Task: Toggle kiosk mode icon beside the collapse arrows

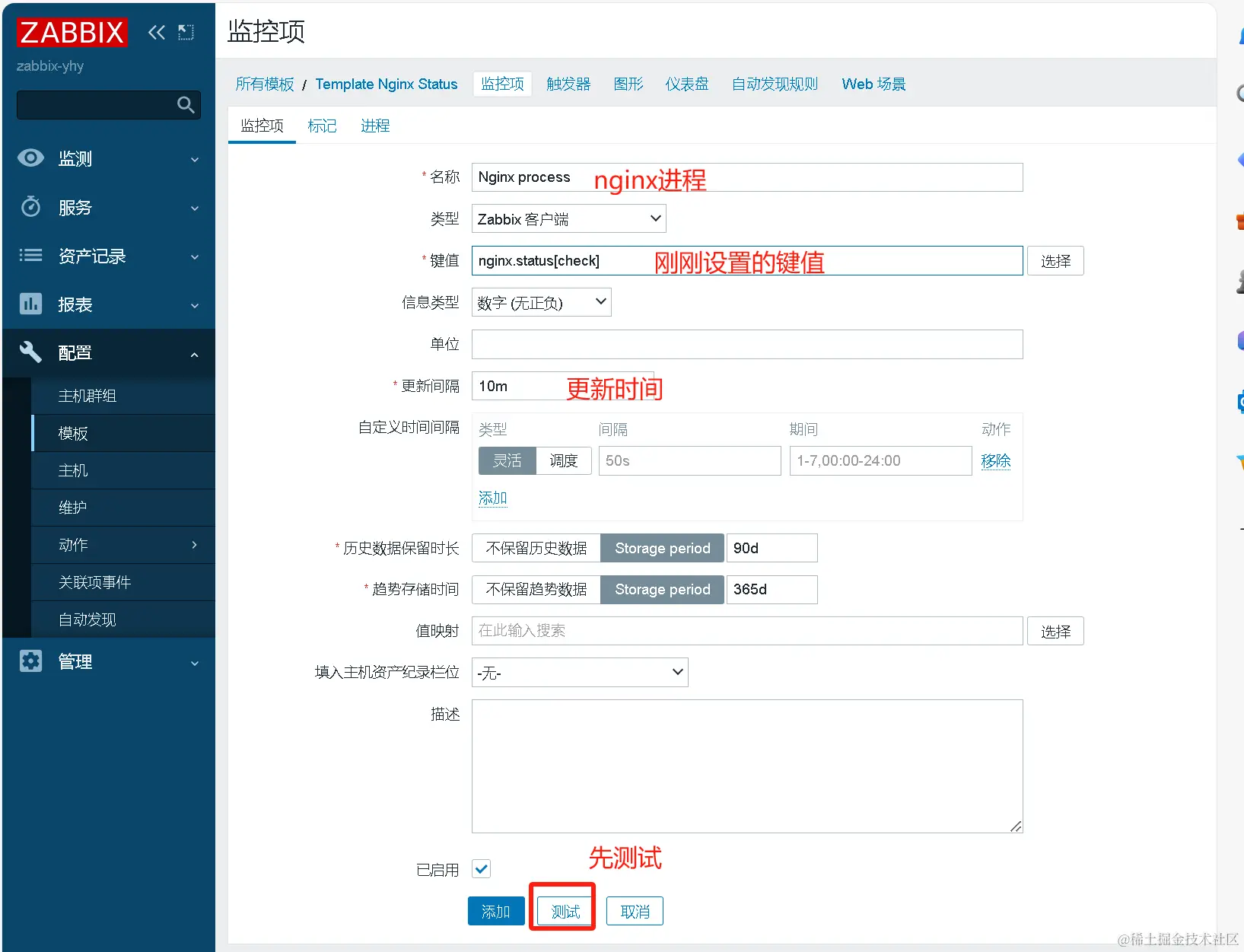Action: click(x=186, y=32)
